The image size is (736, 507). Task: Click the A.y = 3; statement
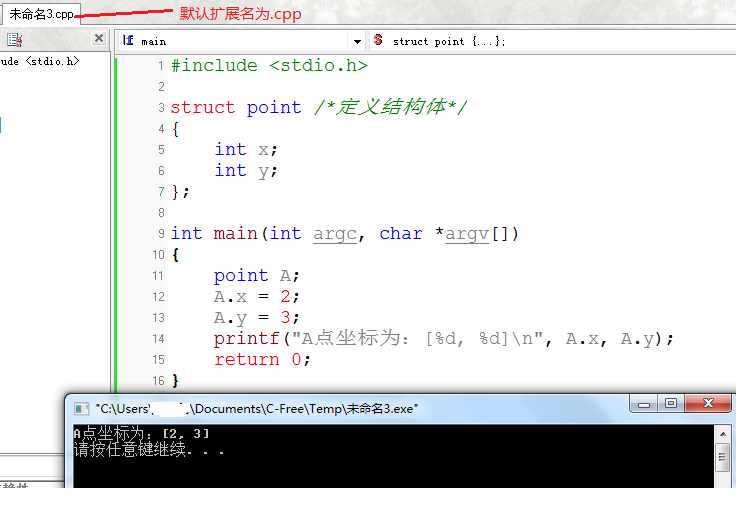coord(256,318)
